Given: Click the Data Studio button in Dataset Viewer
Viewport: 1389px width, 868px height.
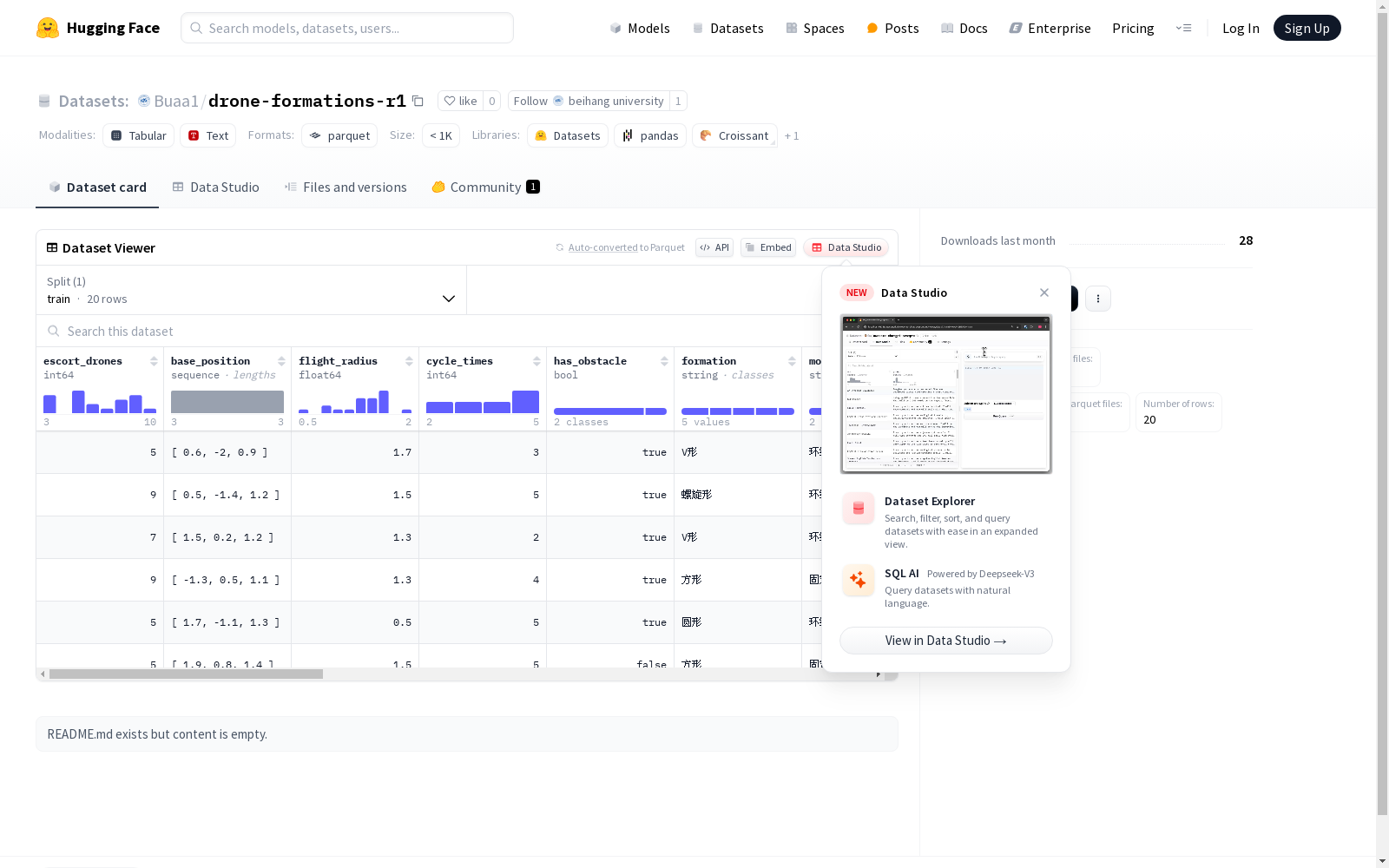Looking at the screenshot, I should [x=846, y=247].
